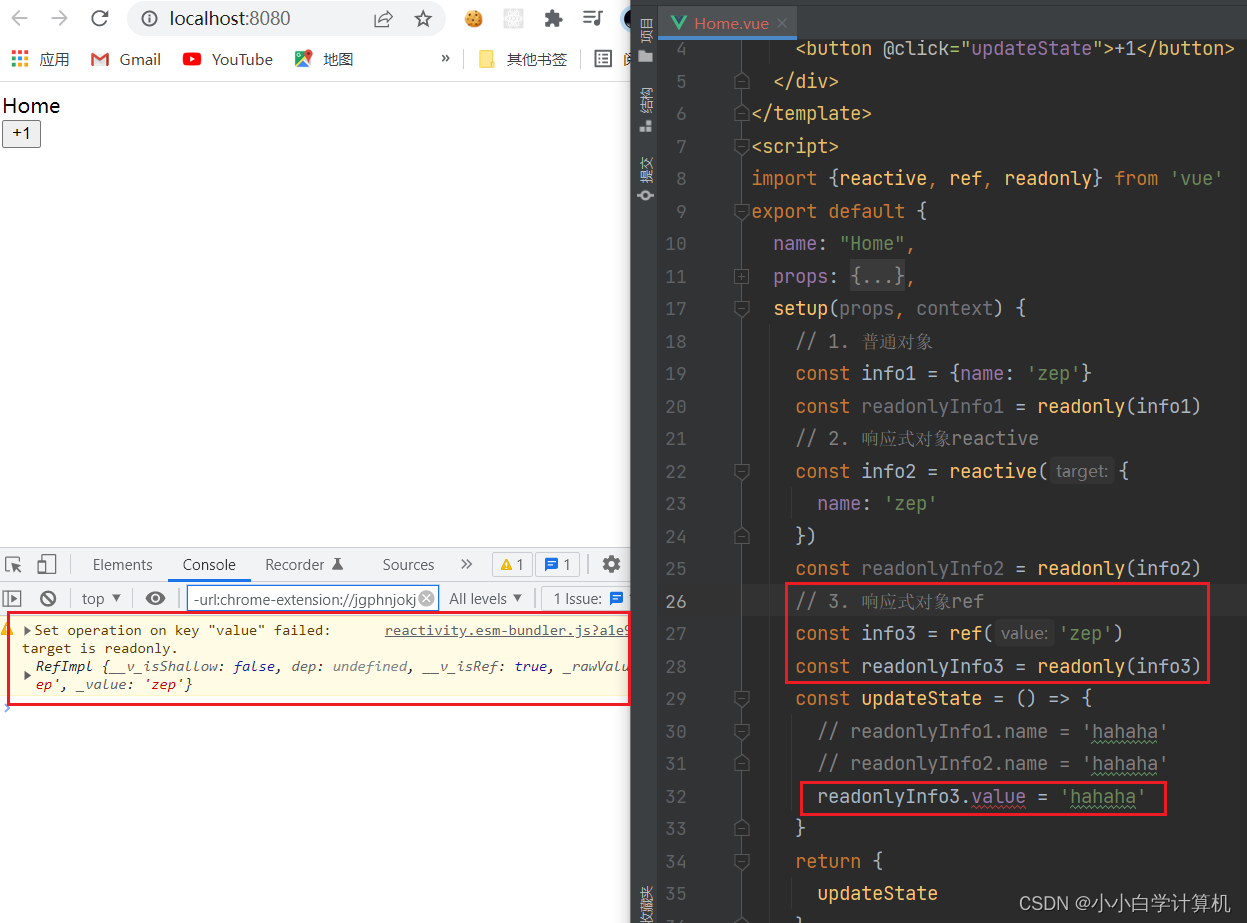Show more bookmarks via the » chevron
1247x923 pixels.
click(445, 59)
